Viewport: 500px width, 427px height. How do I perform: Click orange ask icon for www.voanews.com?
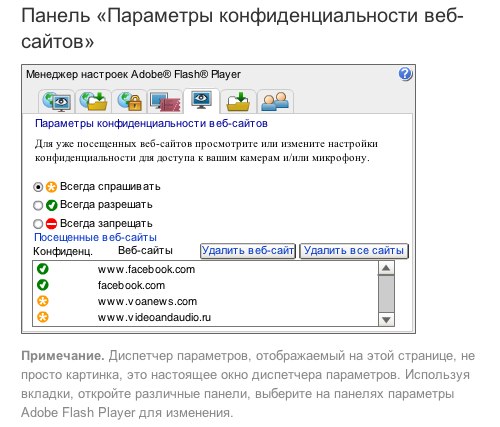(43, 301)
